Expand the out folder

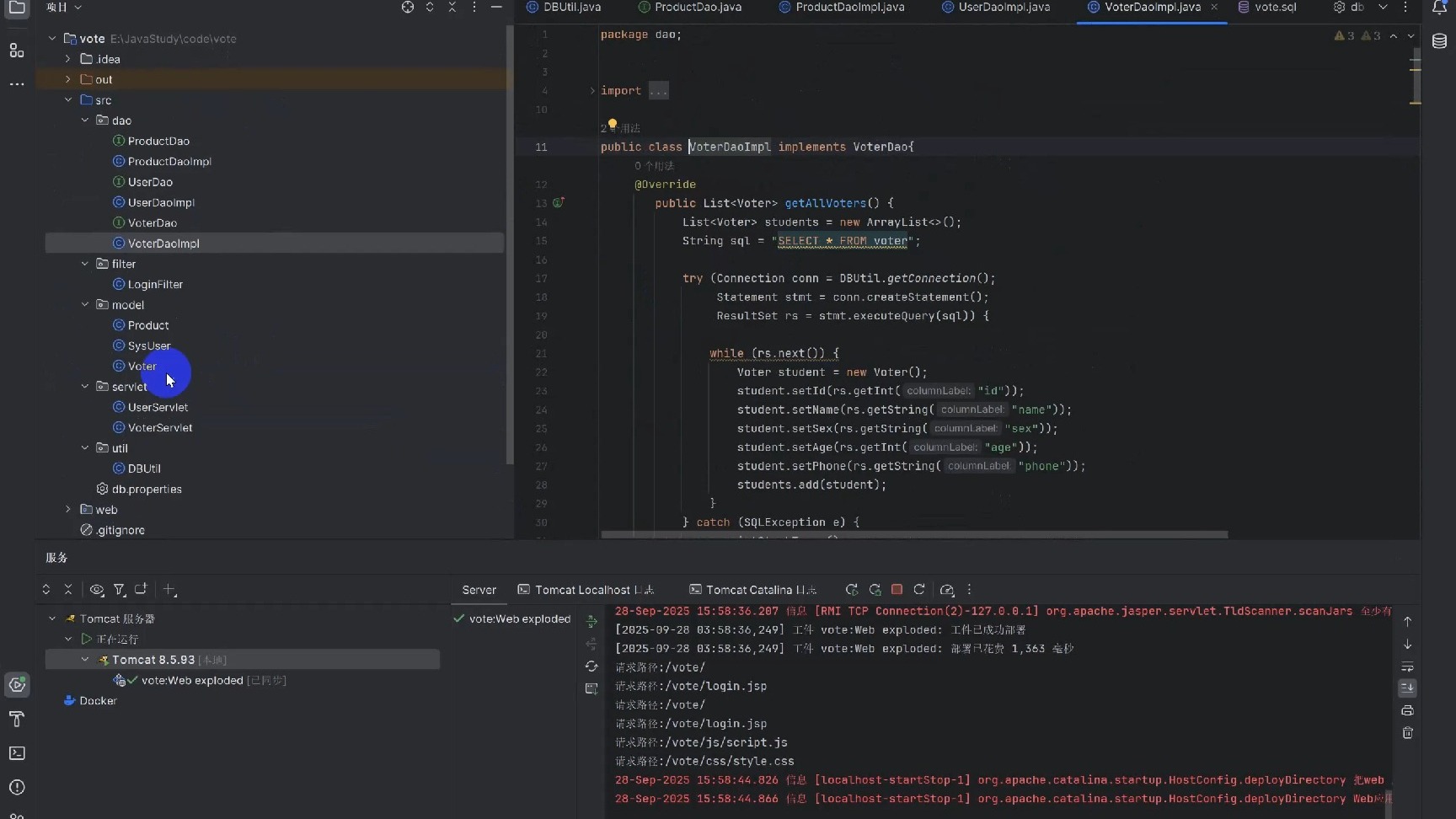click(x=68, y=79)
